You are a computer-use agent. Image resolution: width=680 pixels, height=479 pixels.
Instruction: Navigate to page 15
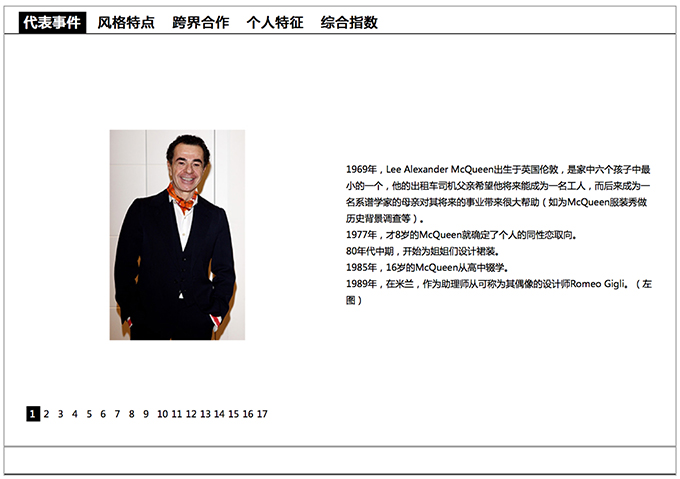(x=234, y=414)
